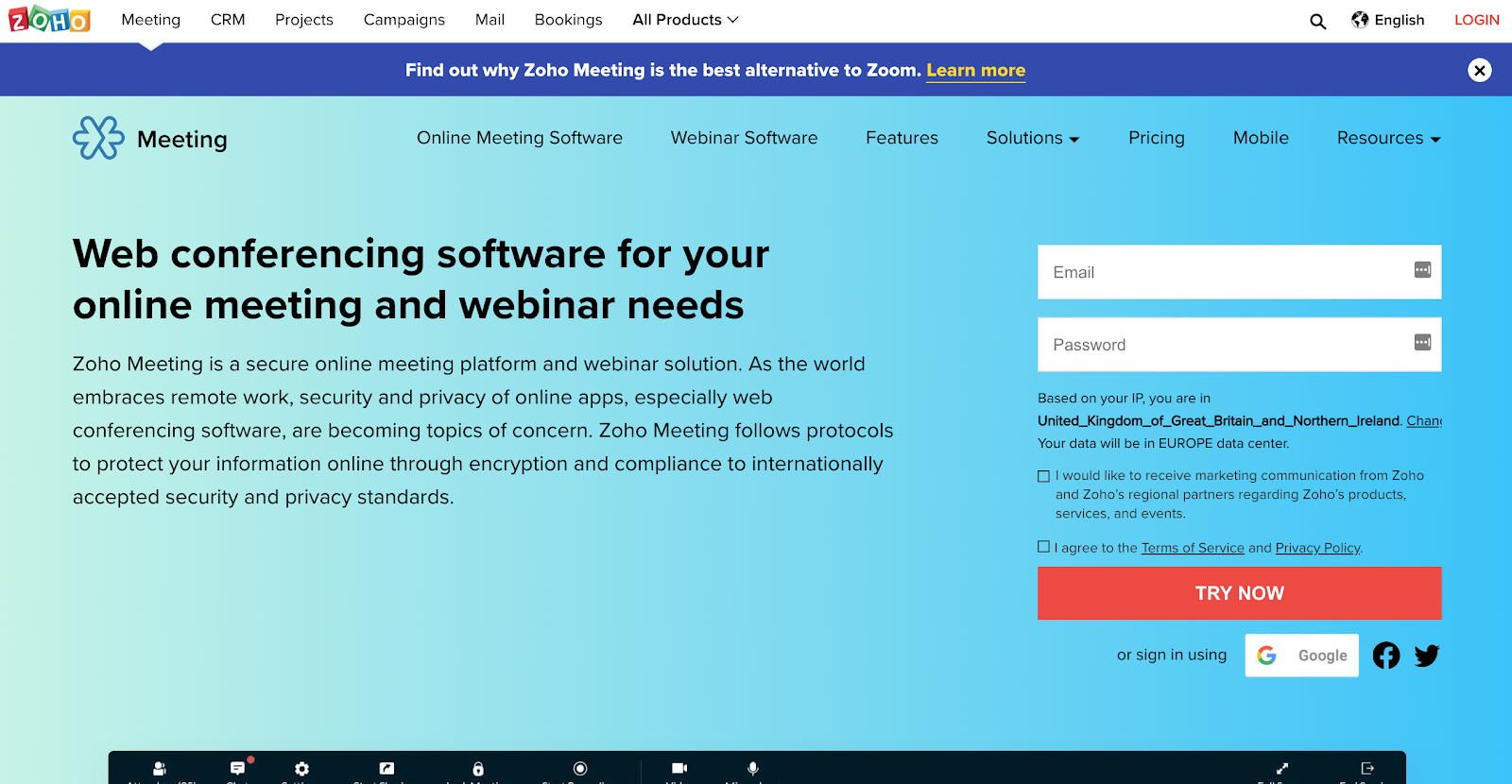The height and width of the screenshot is (784, 1512).
Task: Click the Lock Meeting padlock icon
Action: click(478, 769)
